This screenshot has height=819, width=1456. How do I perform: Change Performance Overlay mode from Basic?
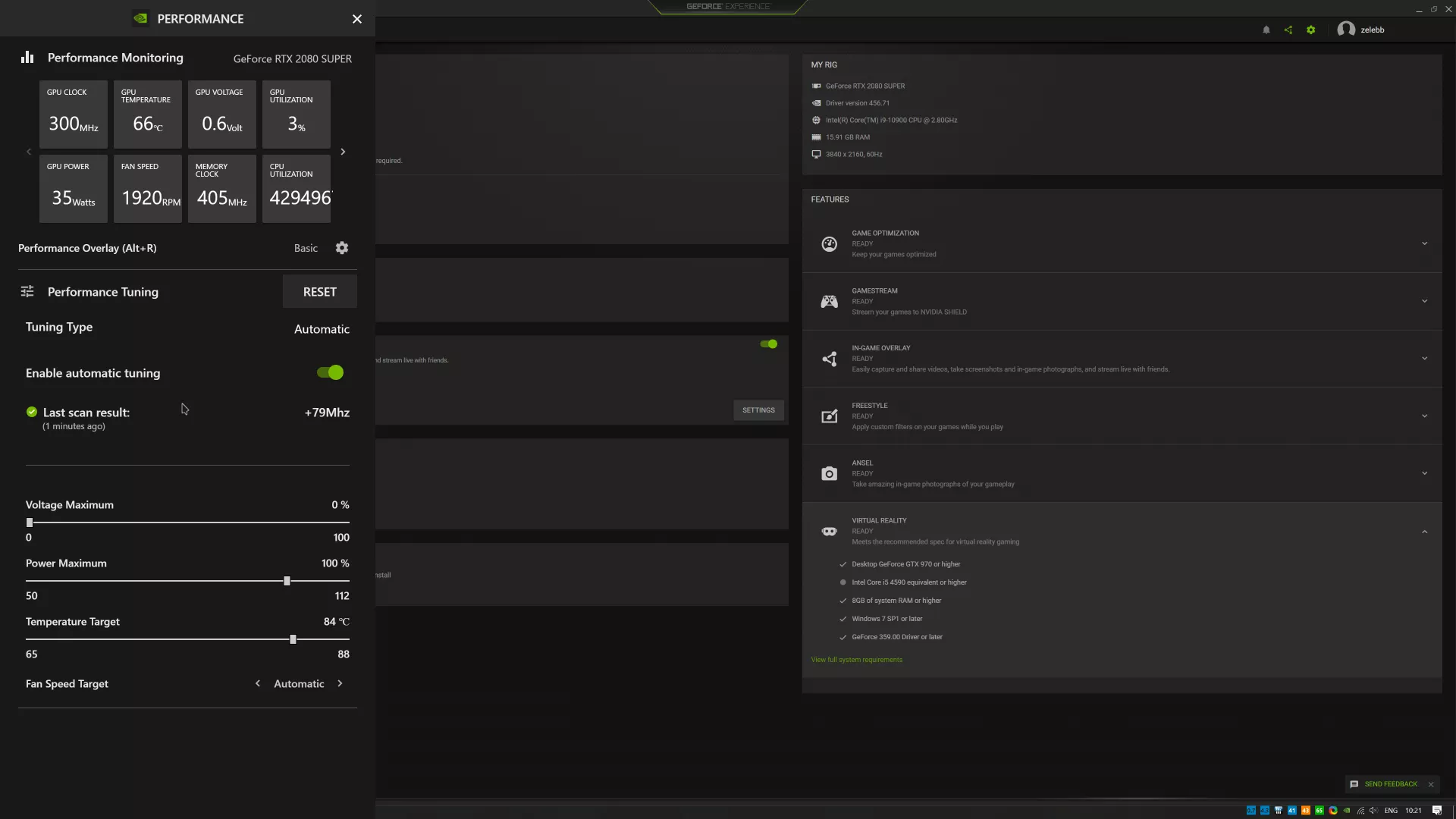306,248
